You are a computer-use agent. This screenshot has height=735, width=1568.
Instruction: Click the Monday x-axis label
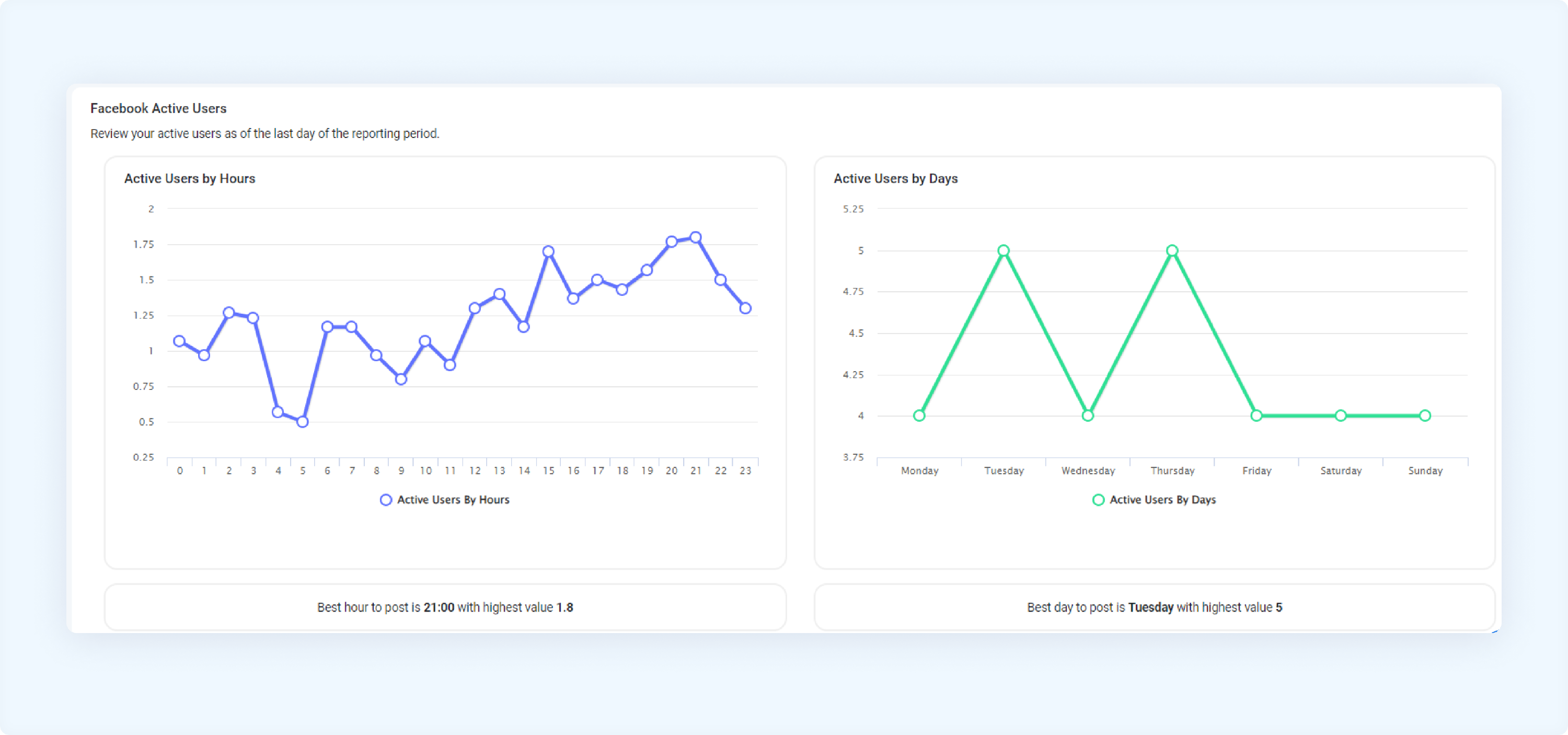[919, 470]
